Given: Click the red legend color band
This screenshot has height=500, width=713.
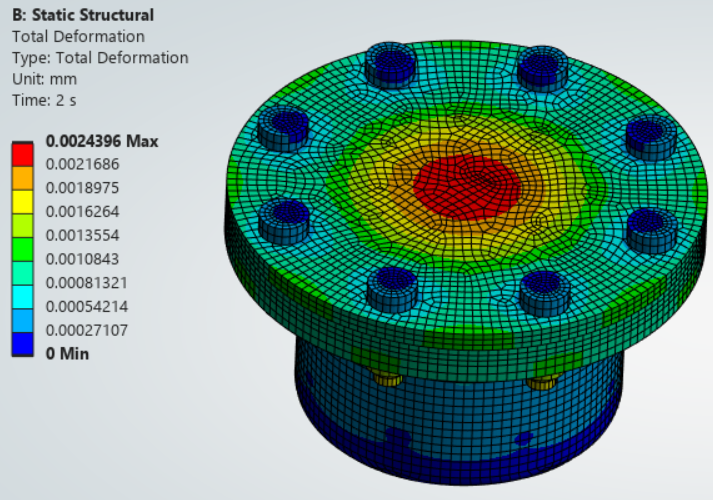Looking at the screenshot, I should pos(22,155).
